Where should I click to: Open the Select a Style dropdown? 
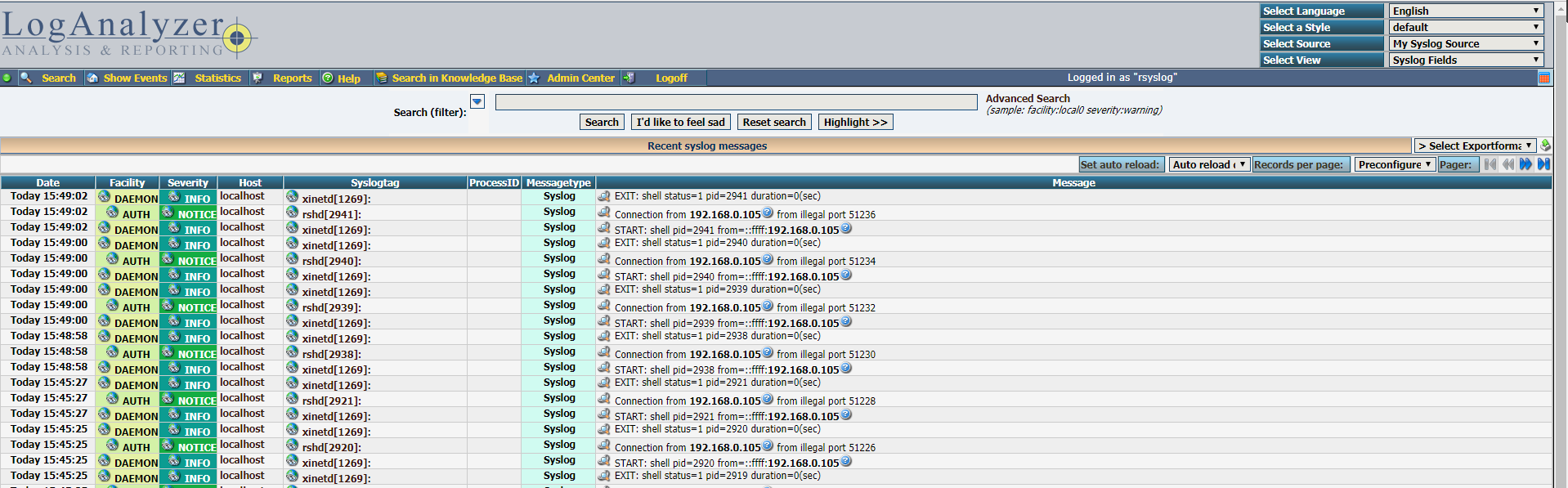(1467, 27)
